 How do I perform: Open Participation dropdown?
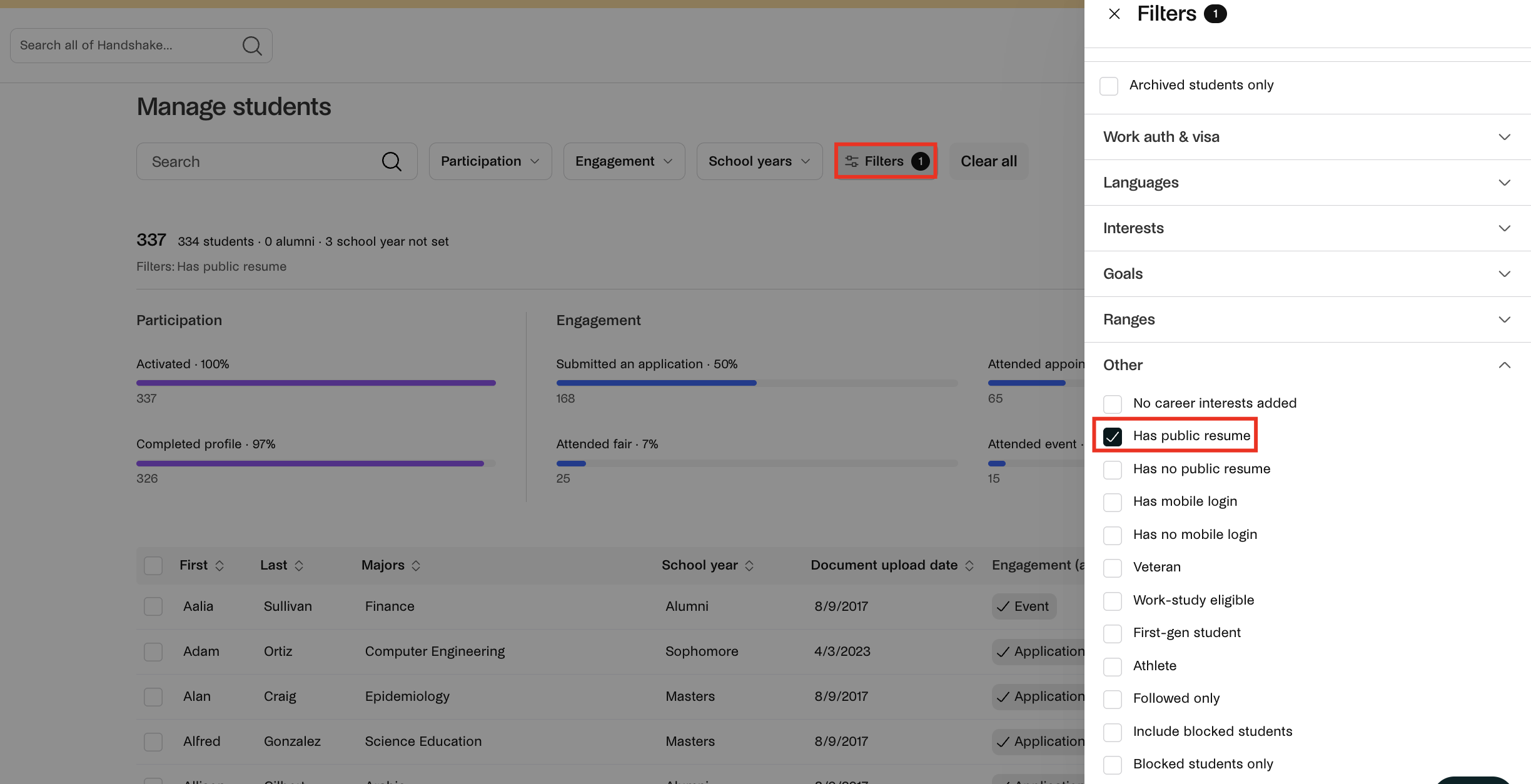tap(490, 161)
